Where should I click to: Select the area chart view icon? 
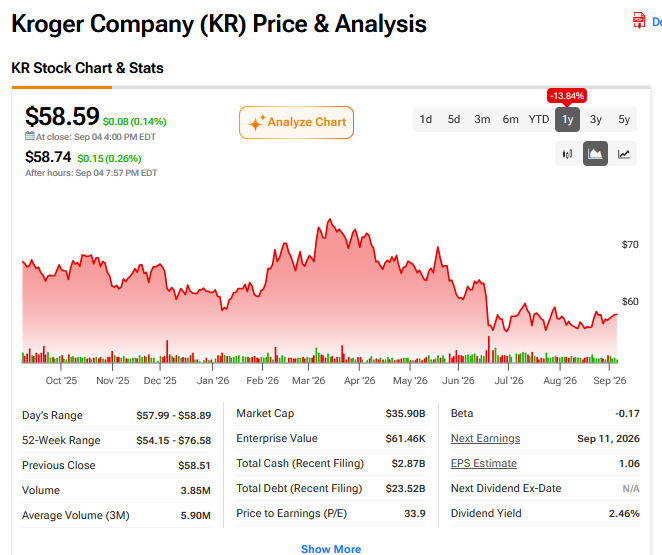coord(595,154)
